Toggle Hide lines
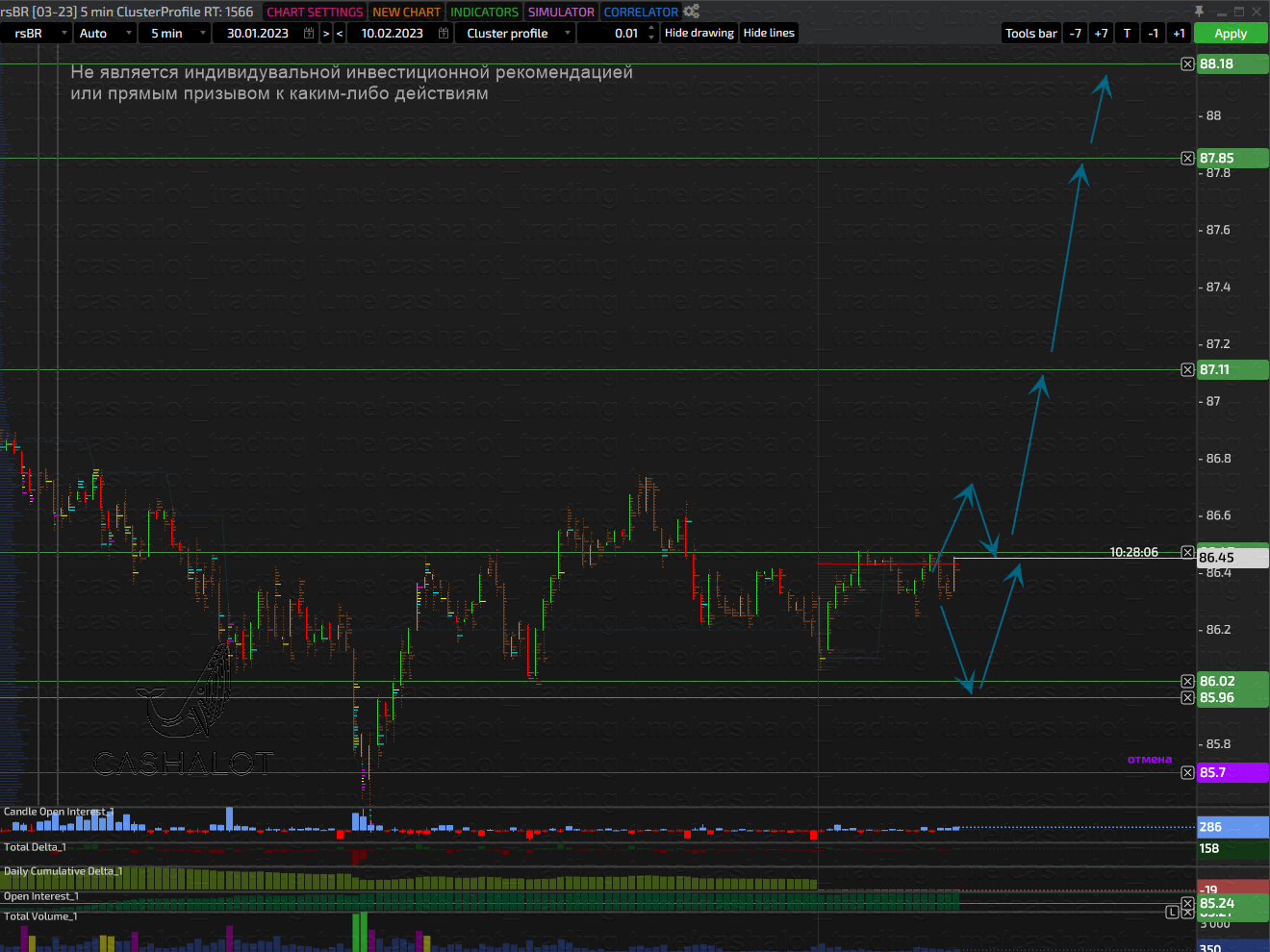The image size is (1270, 952). [x=769, y=33]
